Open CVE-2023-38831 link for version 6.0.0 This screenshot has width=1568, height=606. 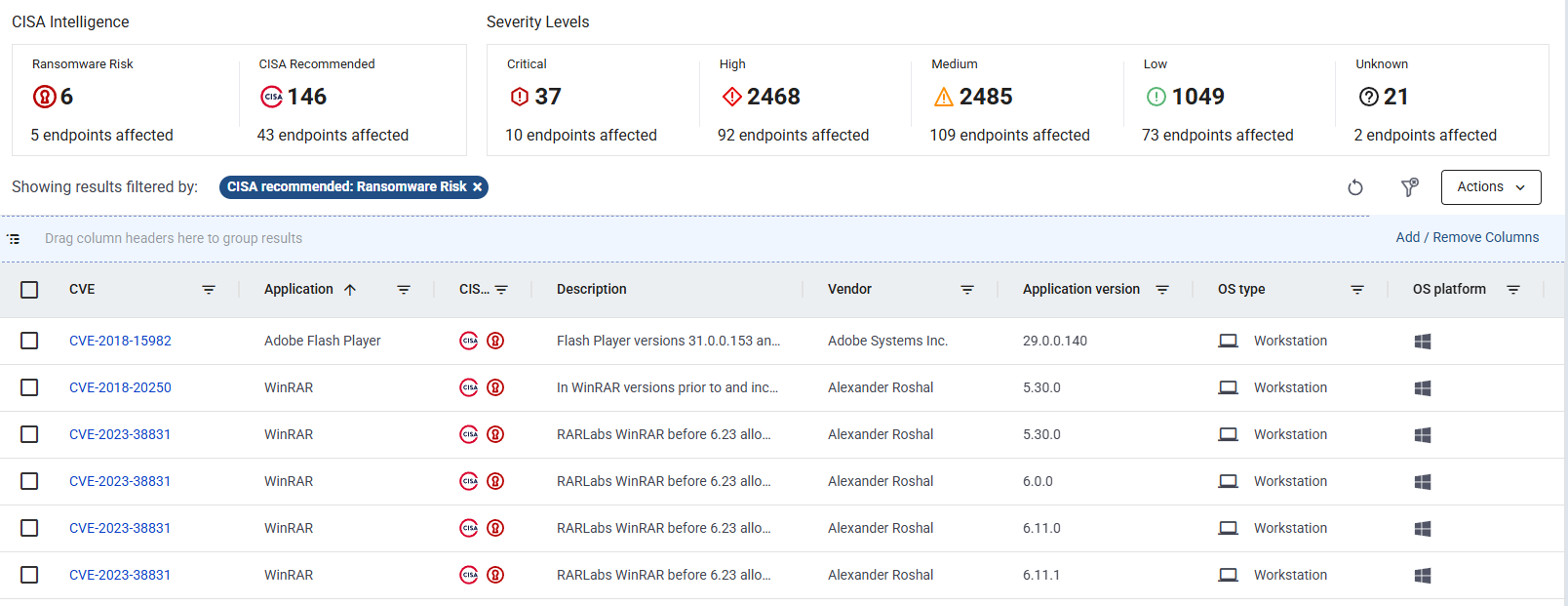pyautogui.click(x=120, y=481)
